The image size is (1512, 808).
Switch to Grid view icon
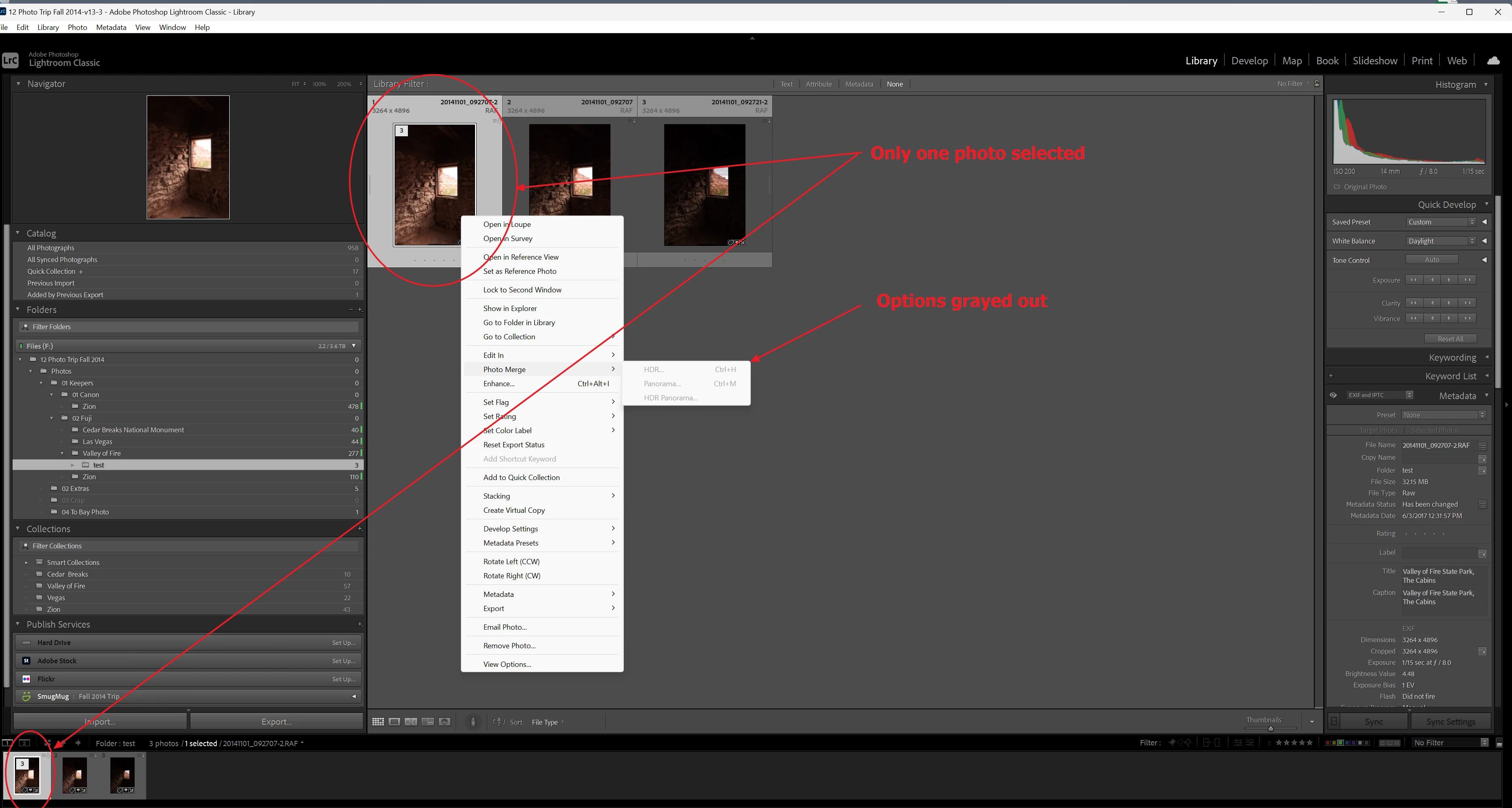pos(378,722)
